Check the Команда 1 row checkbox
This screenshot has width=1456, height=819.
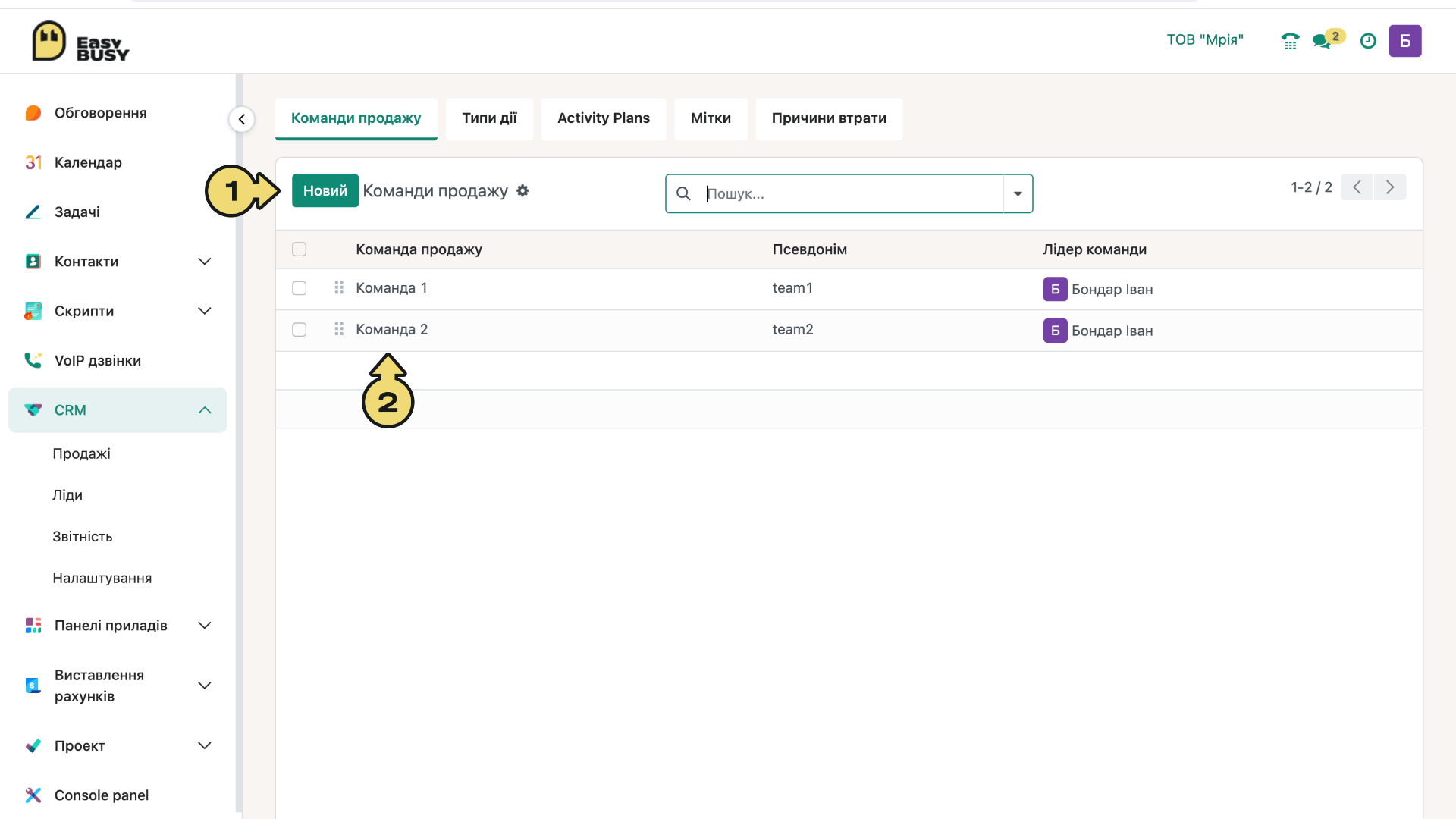tap(300, 288)
